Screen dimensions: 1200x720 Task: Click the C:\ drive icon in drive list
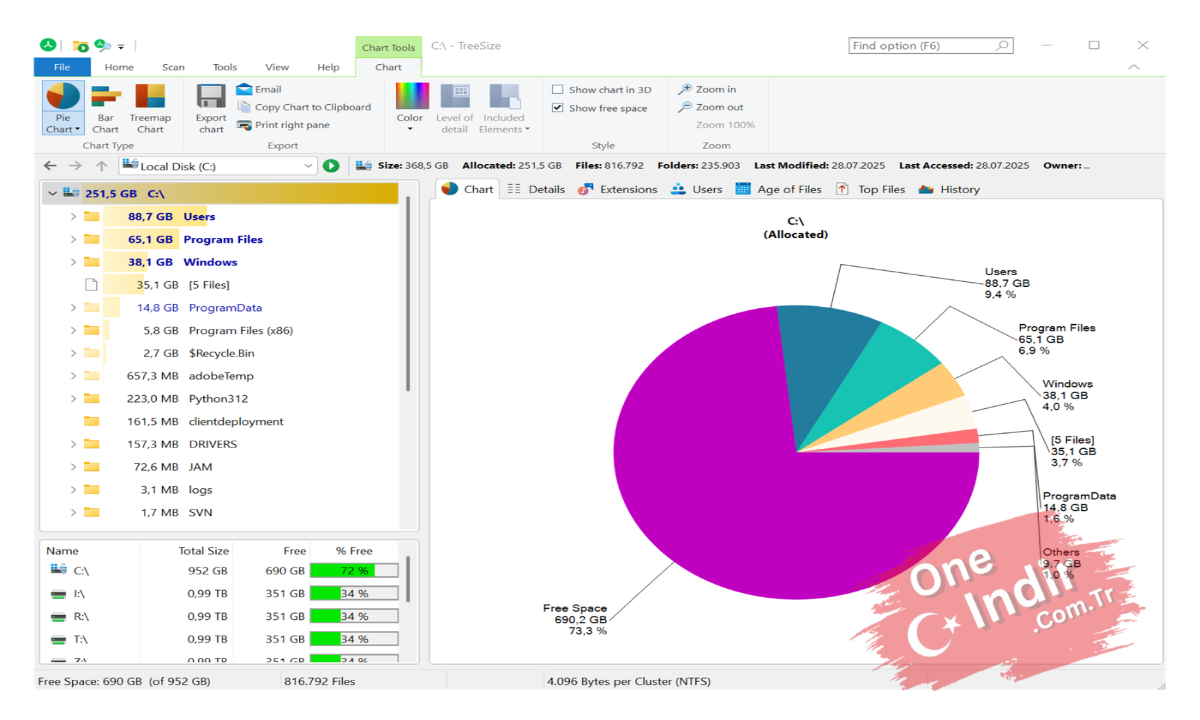click(x=59, y=570)
